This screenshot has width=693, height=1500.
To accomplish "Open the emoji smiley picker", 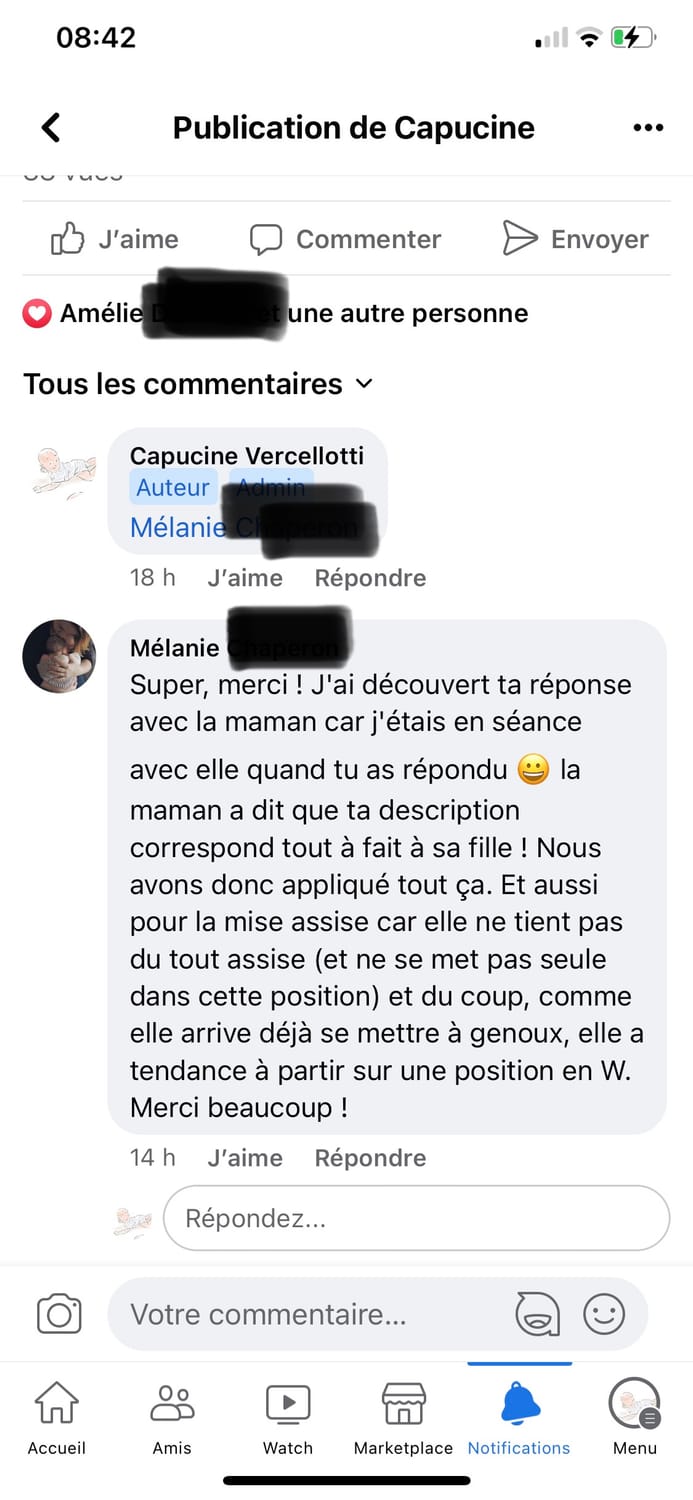I will tap(604, 1314).
